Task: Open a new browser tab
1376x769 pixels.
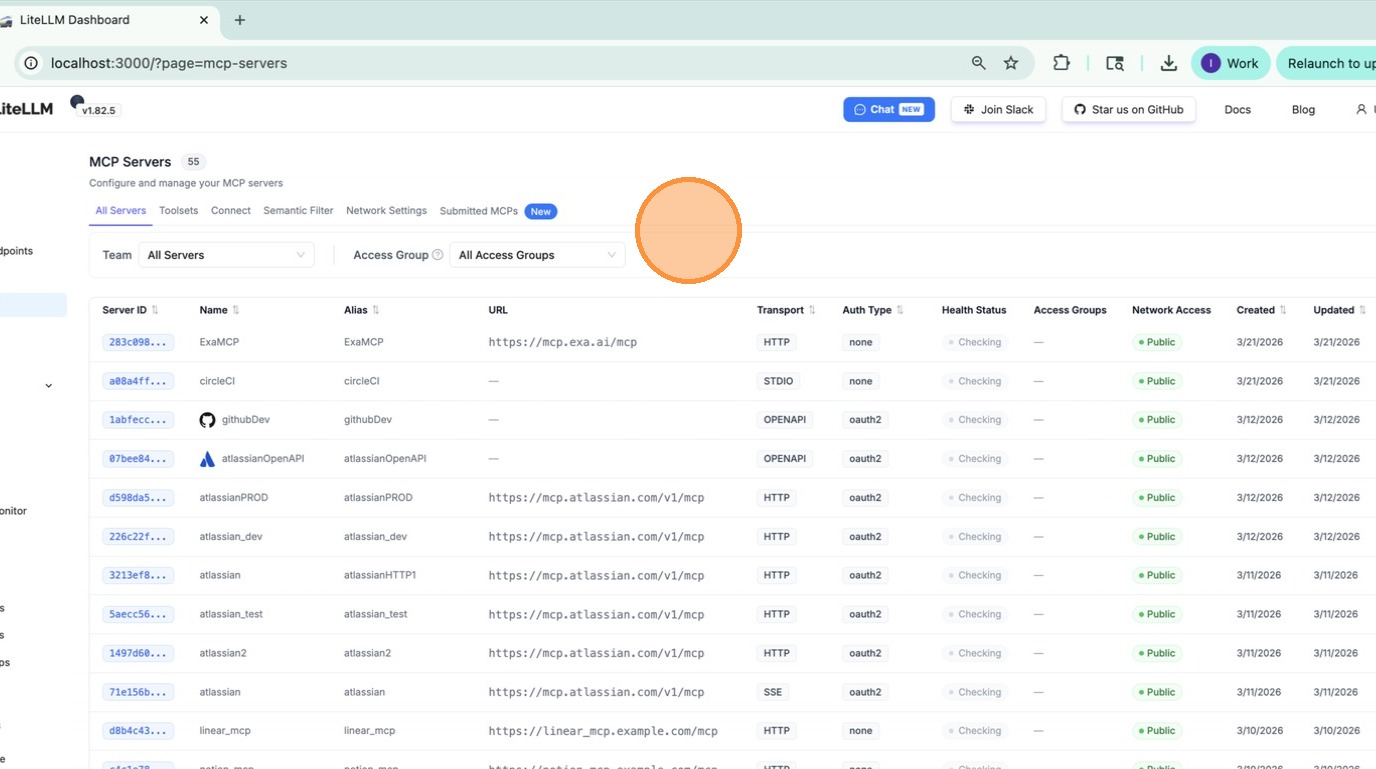Action: pos(240,20)
